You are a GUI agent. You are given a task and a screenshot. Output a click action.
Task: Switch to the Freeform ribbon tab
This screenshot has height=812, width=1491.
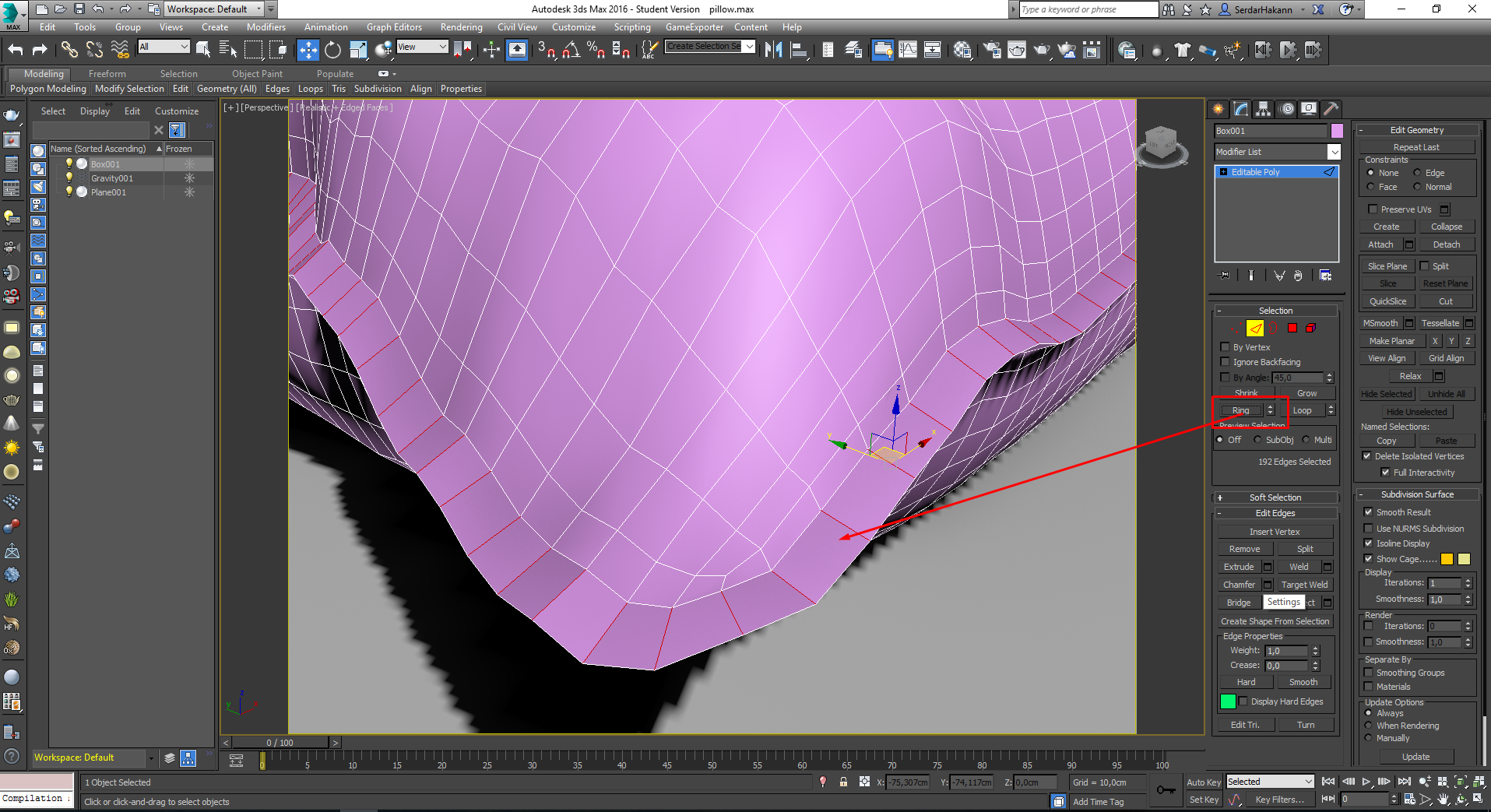click(x=107, y=74)
